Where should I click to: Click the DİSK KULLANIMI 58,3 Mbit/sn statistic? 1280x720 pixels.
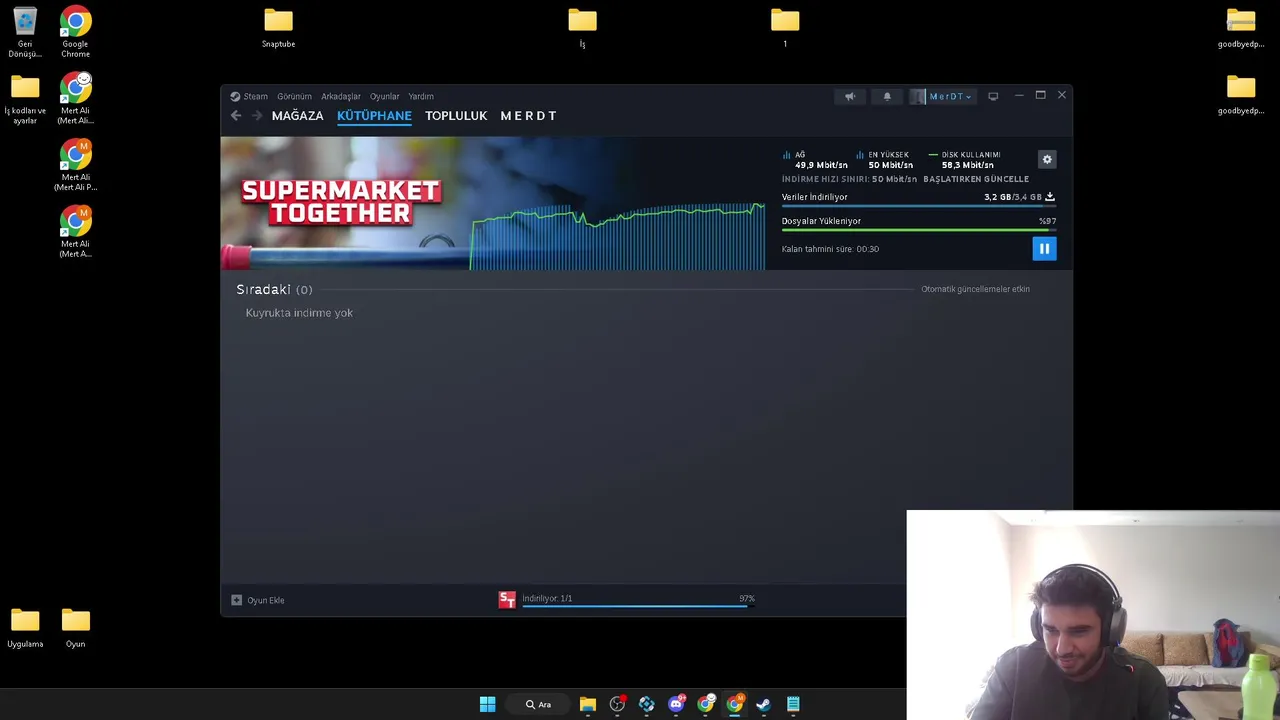[965, 160]
